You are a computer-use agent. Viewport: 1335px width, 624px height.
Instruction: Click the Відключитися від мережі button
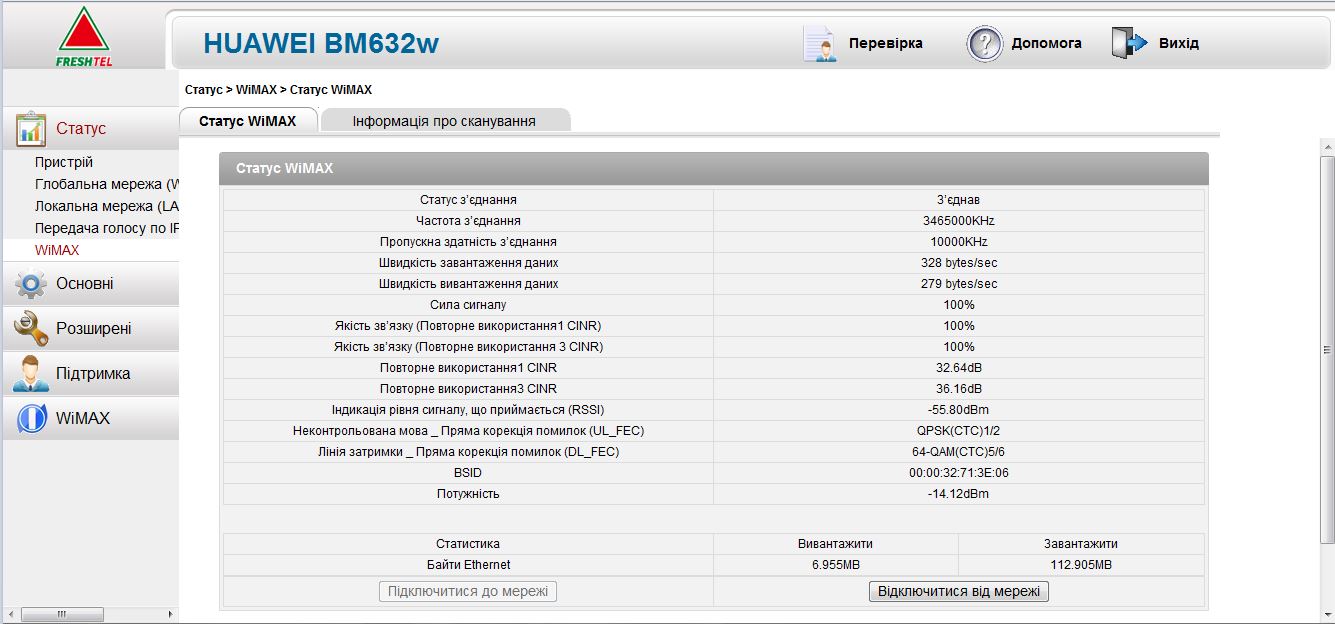[x=959, y=591]
